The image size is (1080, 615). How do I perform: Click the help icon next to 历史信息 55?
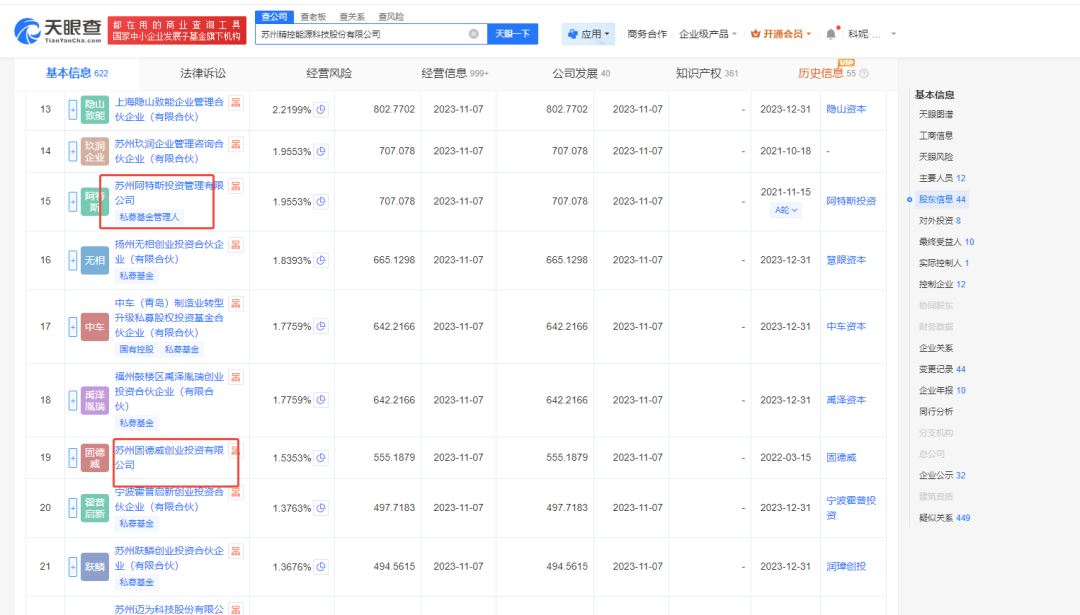[x=864, y=73]
